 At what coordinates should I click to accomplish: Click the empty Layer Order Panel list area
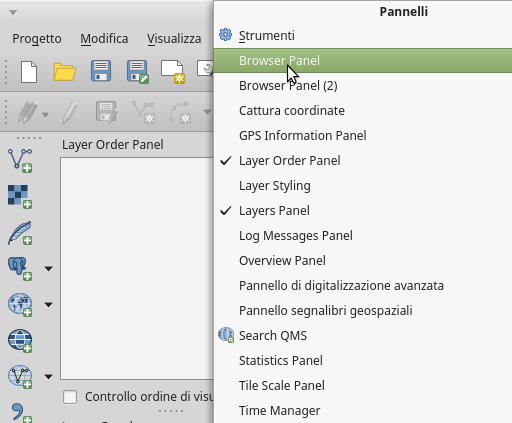pos(137,269)
